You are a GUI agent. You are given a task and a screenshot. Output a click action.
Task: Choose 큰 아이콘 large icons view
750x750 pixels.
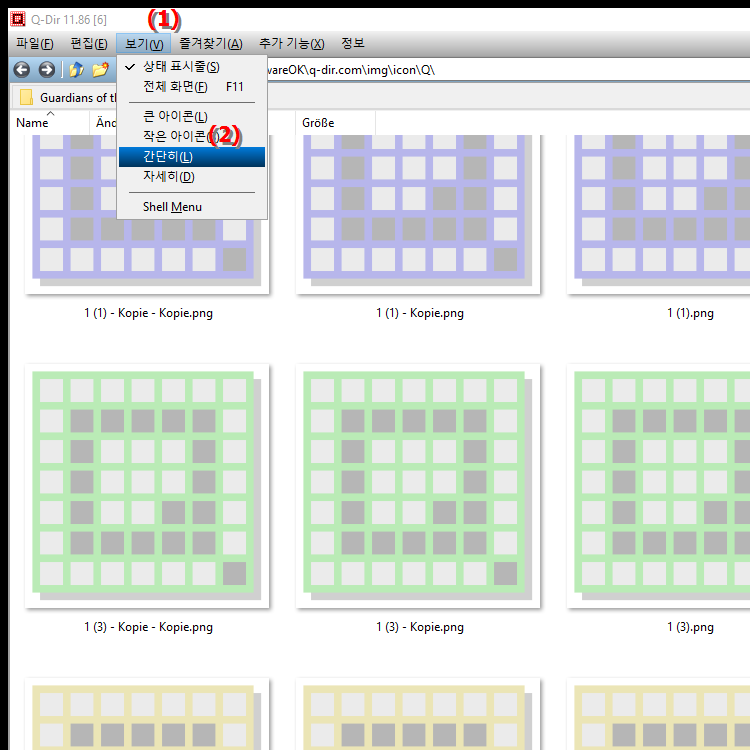pyautogui.click(x=175, y=117)
